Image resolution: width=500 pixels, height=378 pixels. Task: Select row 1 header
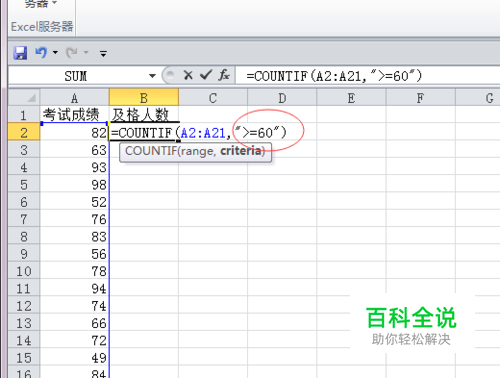click(x=24, y=115)
